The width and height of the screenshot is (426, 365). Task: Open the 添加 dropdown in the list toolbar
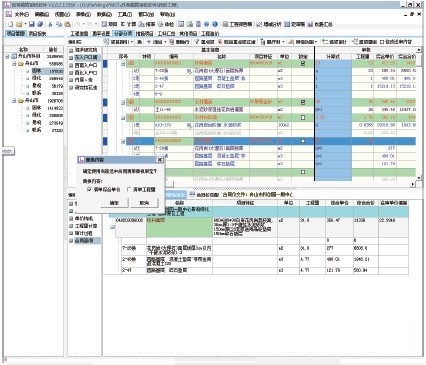point(165,42)
